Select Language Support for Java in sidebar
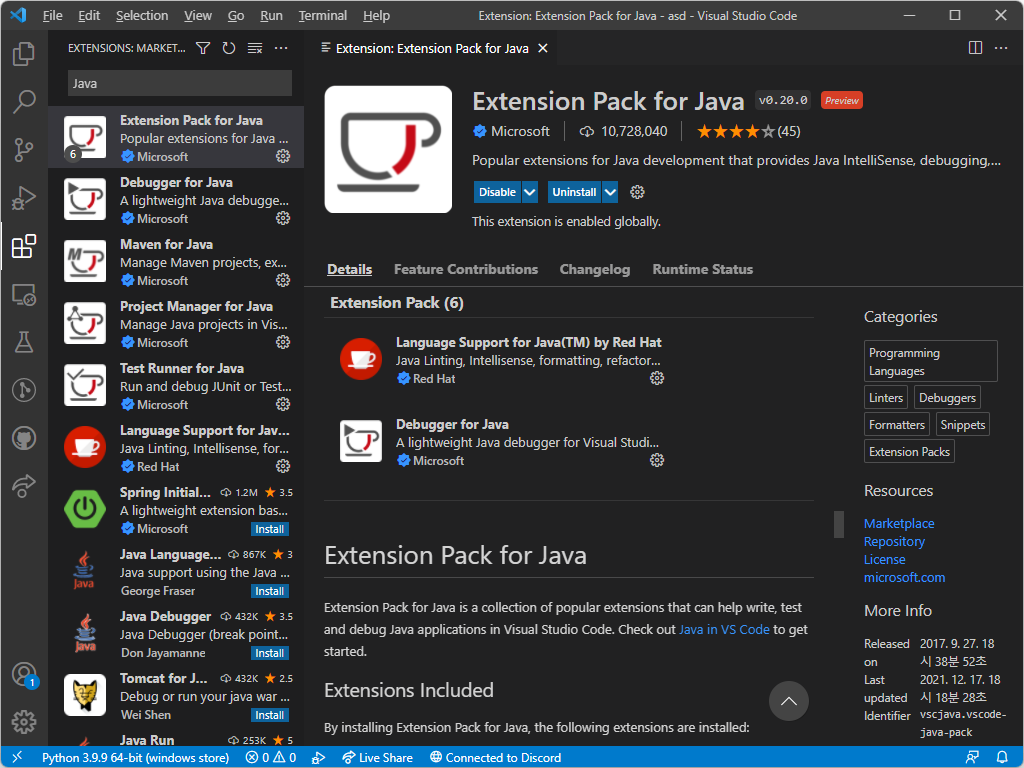Viewport: 1024px width, 768px height. pyautogui.click(x=176, y=447)
